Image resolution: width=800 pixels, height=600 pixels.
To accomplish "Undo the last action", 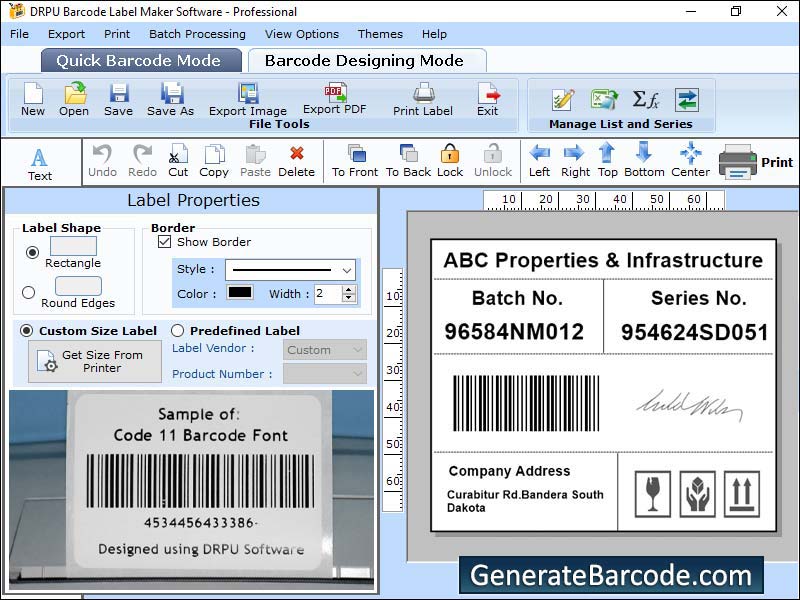I will click(x=101, y=158).
